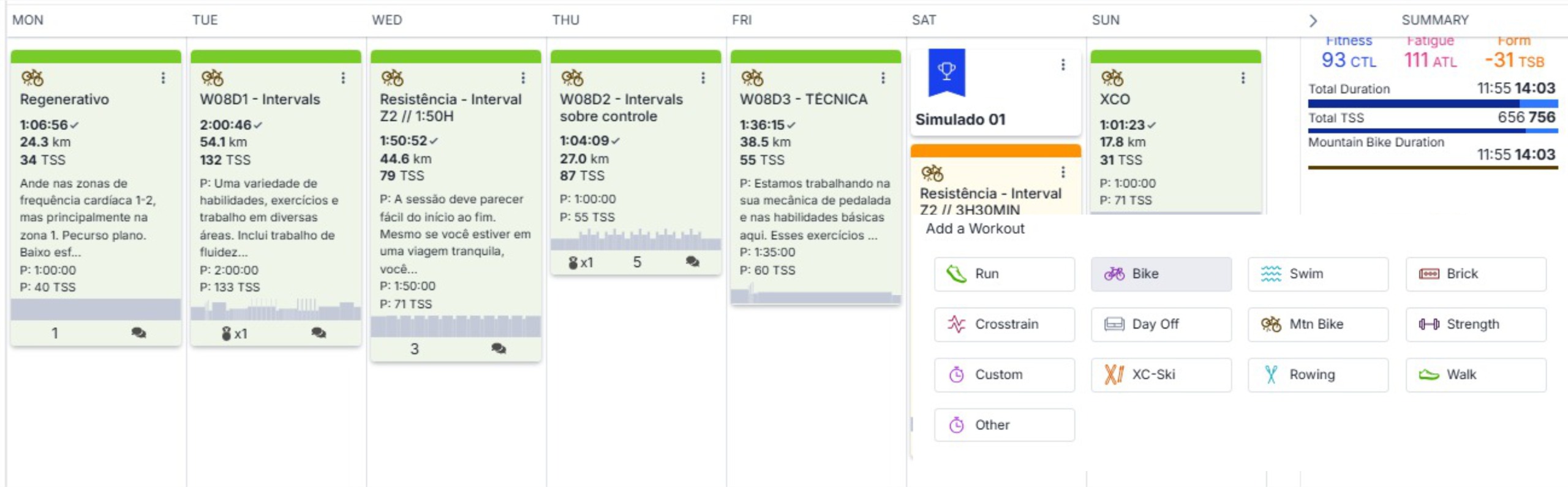Click mountain bike icon on XCO workout
This screenshot has width=1568, height=487.
tap(1112, 78)
